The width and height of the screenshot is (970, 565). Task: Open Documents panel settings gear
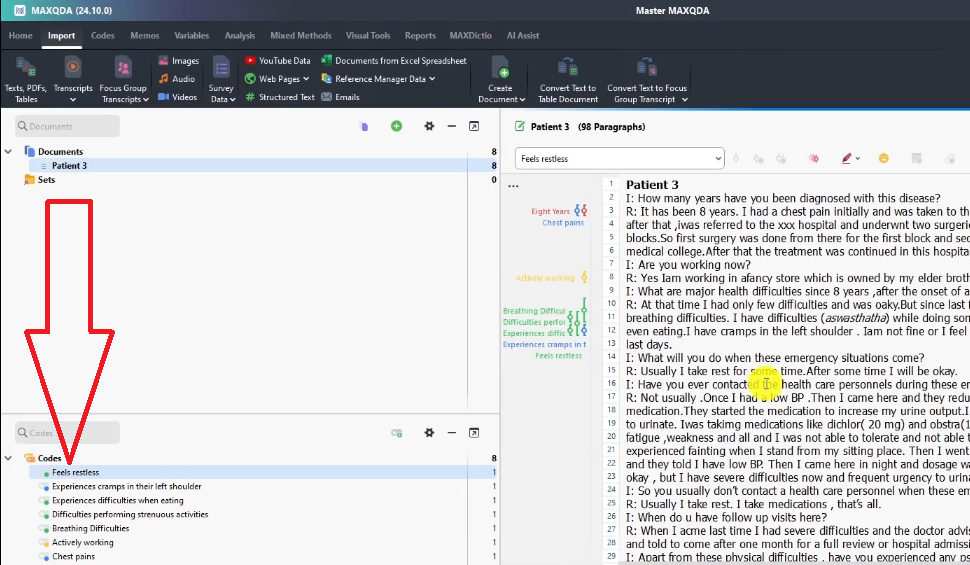pos(429,126)
